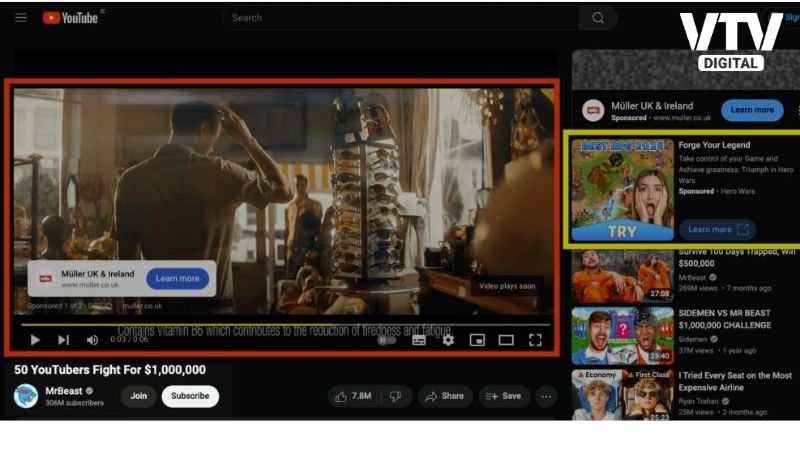Toggle the autoplay switch
800x450 pixels.
(386, 340)
